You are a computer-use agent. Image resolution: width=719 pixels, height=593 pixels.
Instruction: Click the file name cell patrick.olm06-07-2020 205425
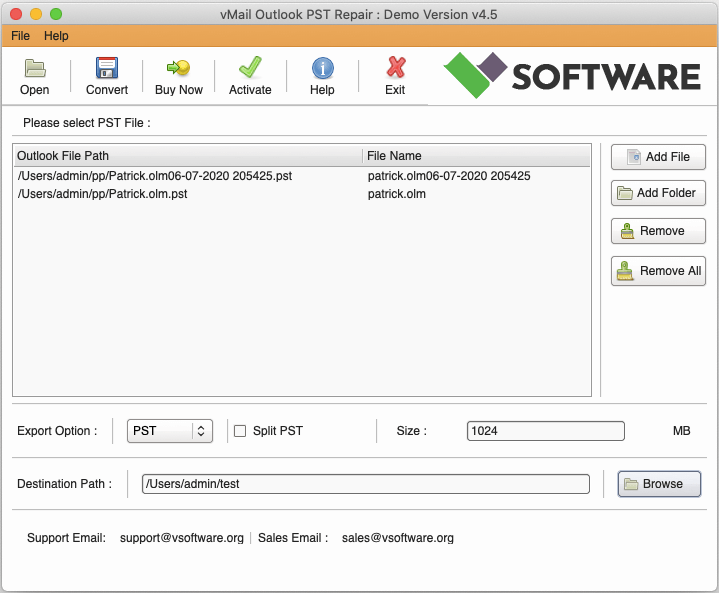pyautogui.click(x=449, y=176)
